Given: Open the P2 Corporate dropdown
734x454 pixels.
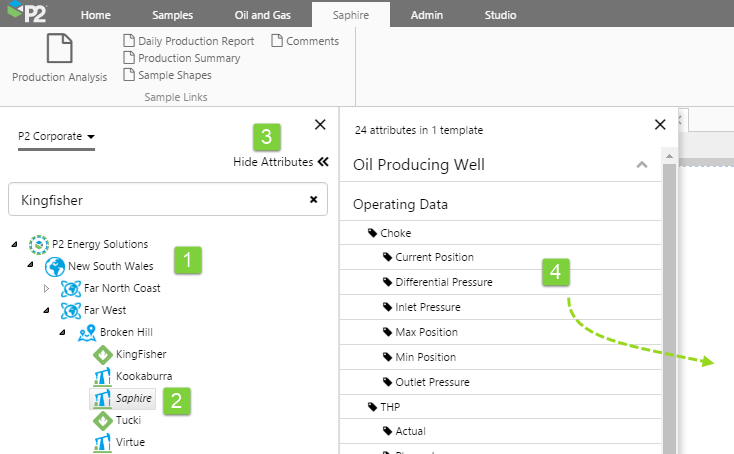Looking at the screenshot, I should coord(57,136).
